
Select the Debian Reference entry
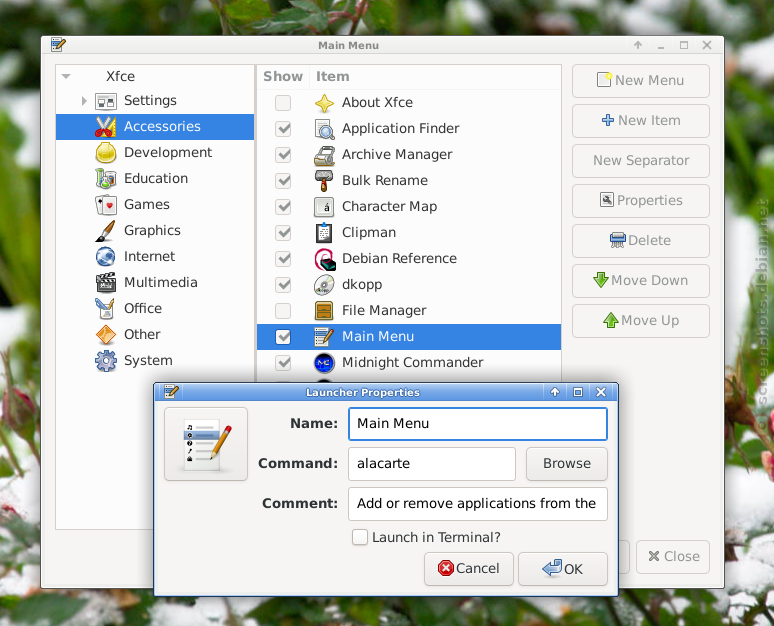[409, 259]
